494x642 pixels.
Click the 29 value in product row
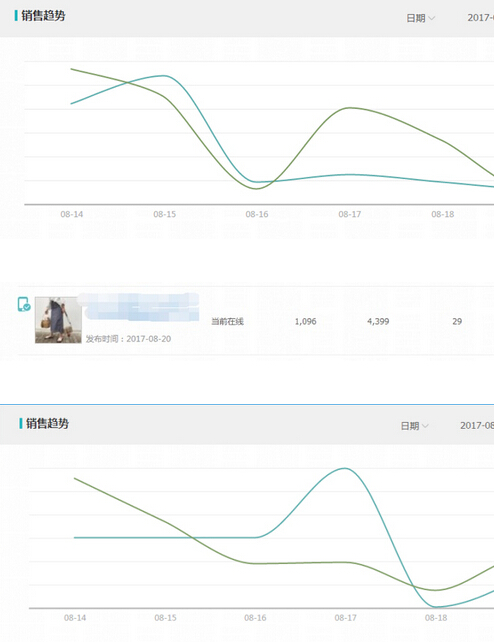pos(457,321)
